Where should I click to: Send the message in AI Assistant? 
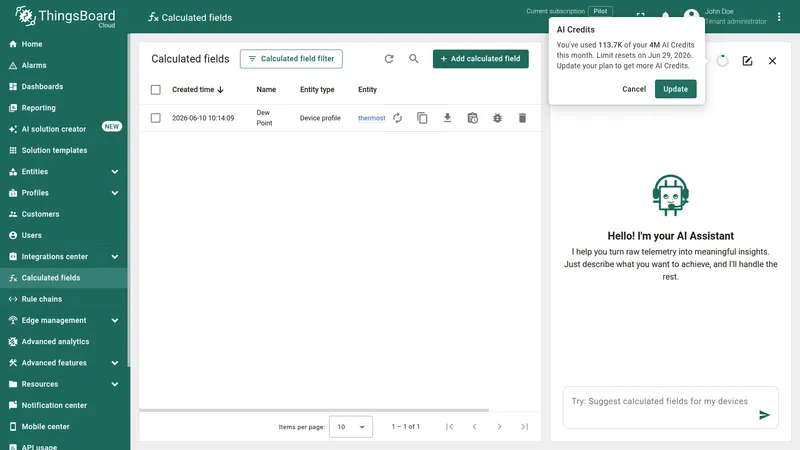(x=764, y=415)
